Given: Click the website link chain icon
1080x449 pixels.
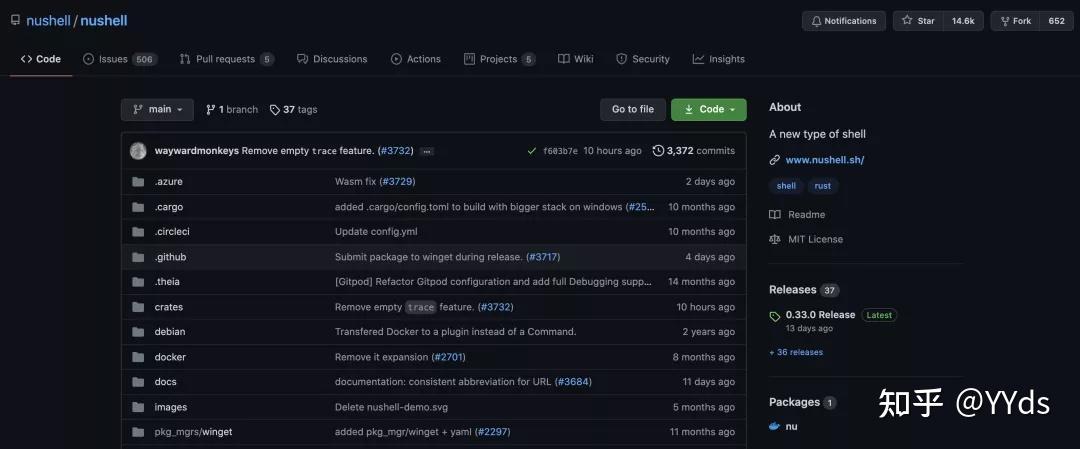Looking at the screenshot, I should (x=774, y=160).
